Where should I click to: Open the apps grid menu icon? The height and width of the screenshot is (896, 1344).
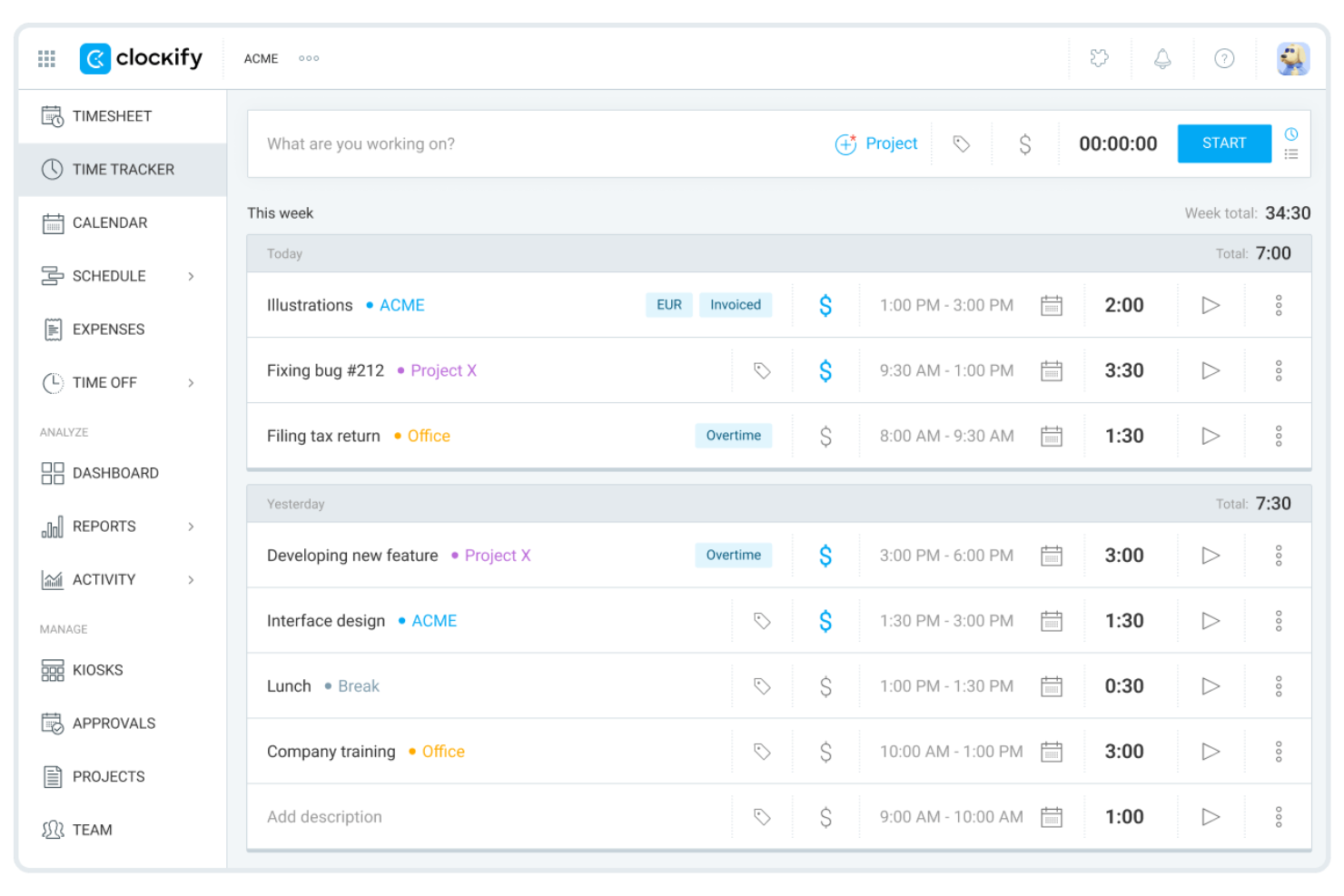pos(46,59)
